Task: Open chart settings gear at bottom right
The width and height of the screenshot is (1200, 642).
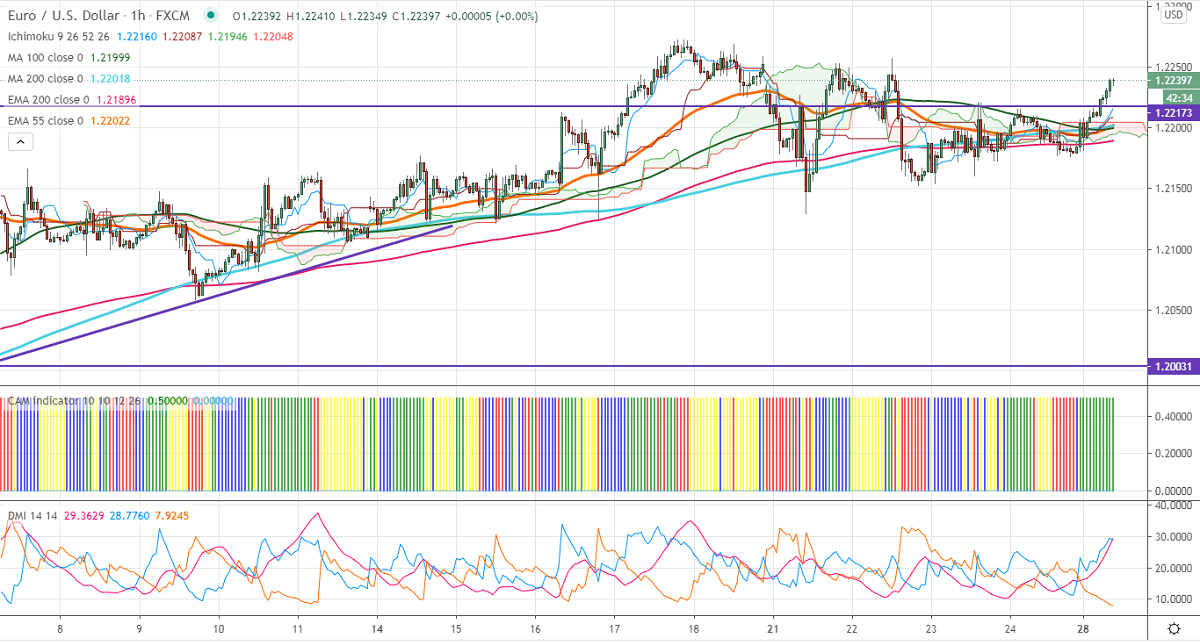Action: (x=1173, y=630)
